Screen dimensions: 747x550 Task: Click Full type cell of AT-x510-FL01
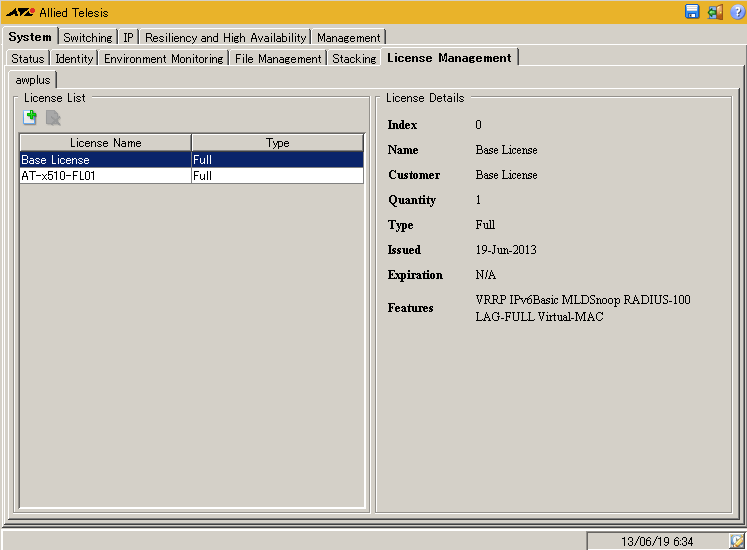click(277, 175)
